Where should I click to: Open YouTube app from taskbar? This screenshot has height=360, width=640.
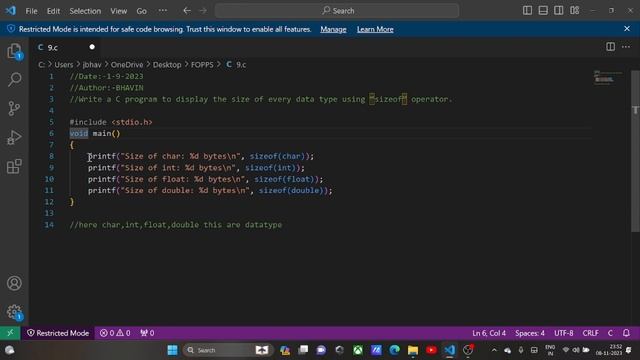coord(431,350)
